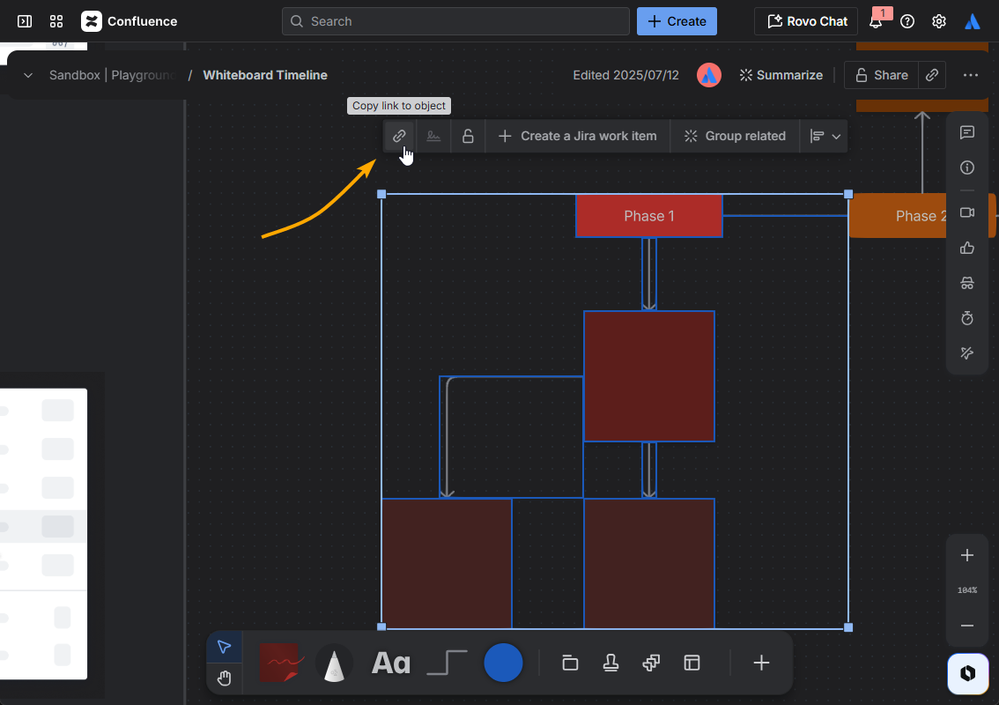This screenshot has height=705, width=999.
Task: Open more actions ellipsis menu
Action: tap(970, 75)
